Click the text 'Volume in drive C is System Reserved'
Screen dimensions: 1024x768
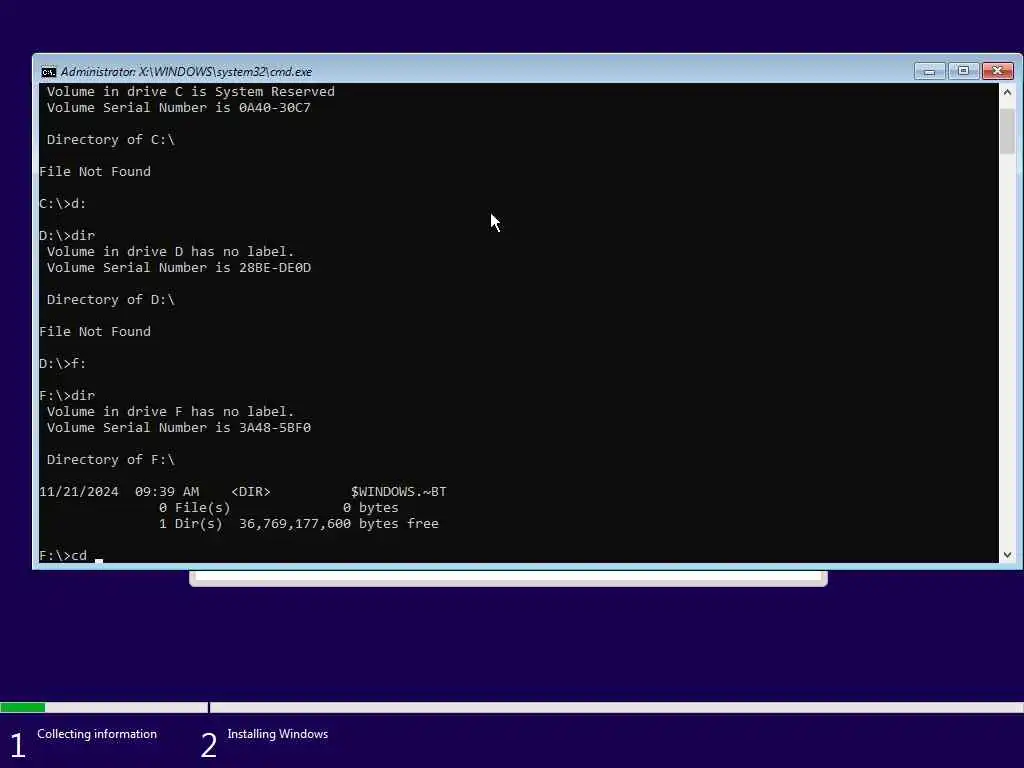tap(191, 92)
